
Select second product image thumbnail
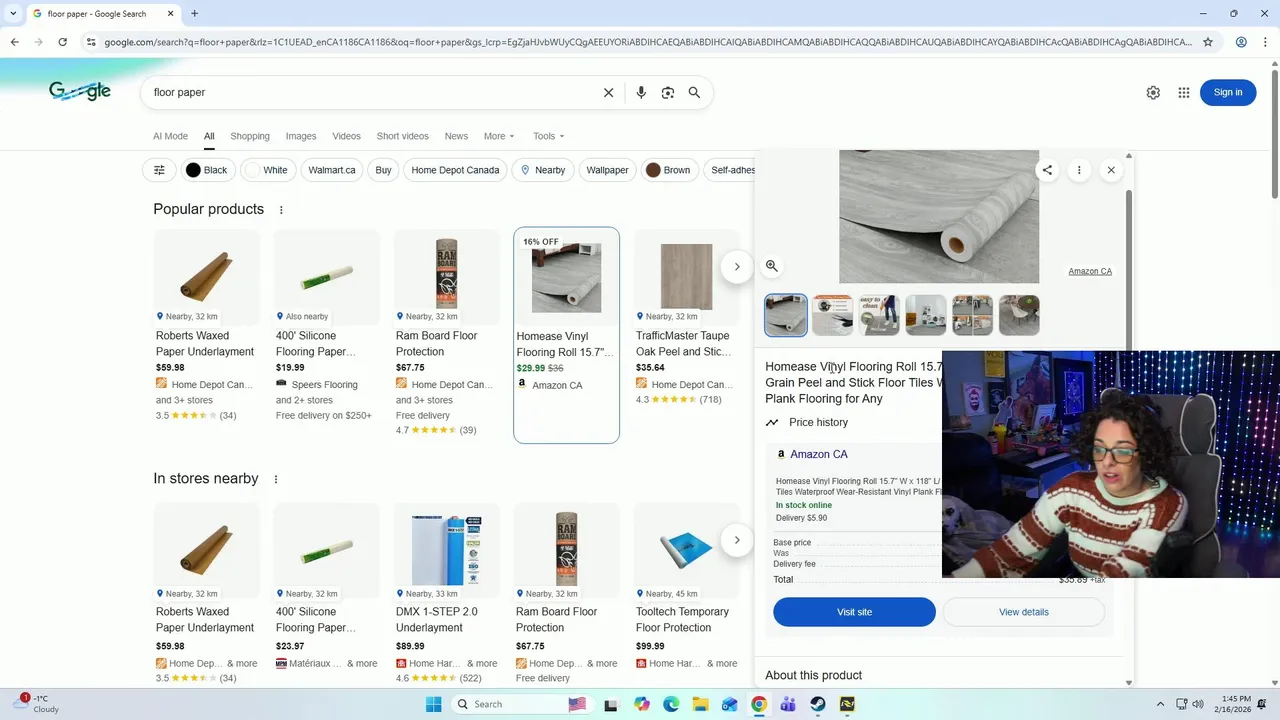832,315
